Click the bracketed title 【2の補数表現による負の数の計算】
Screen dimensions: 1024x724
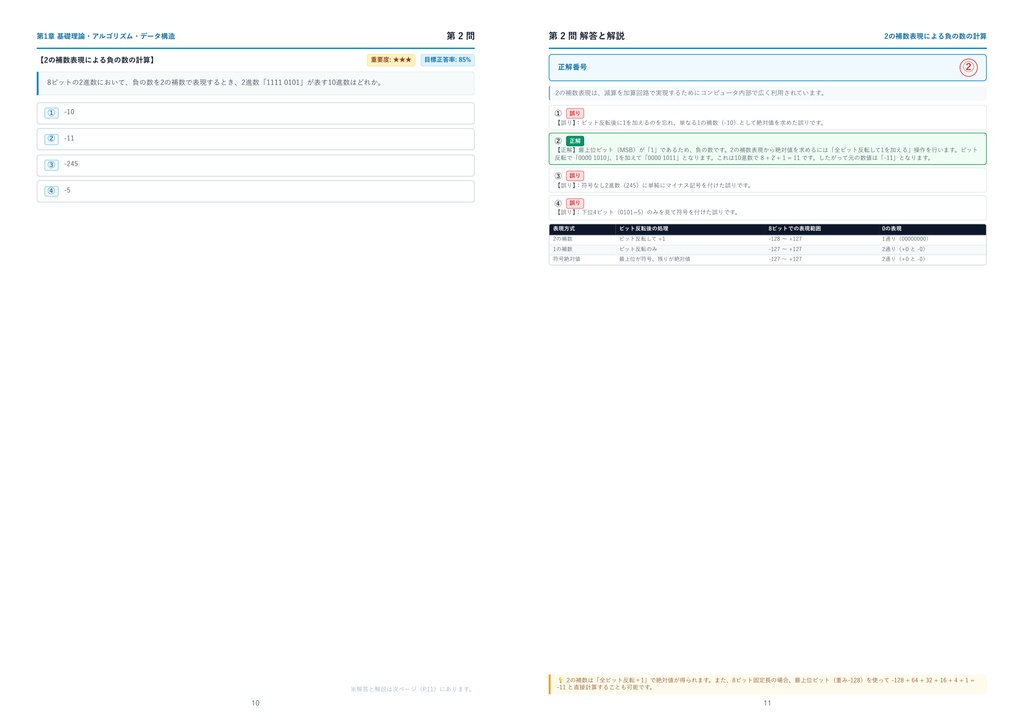97,60
